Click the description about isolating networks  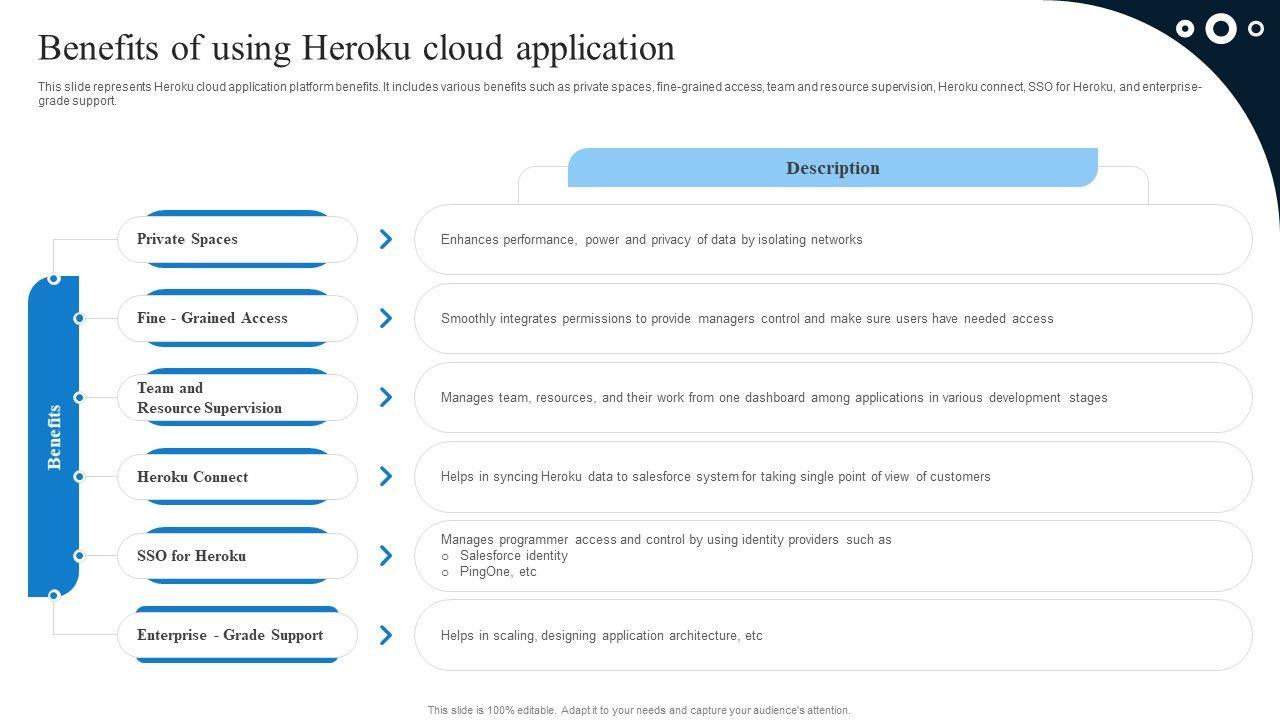tap(651, 240)
